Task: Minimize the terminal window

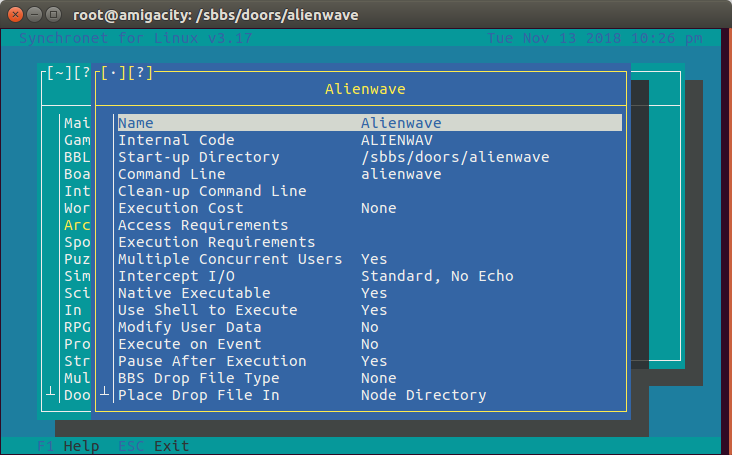Action: pyautogui.click(x=35, y=14)
